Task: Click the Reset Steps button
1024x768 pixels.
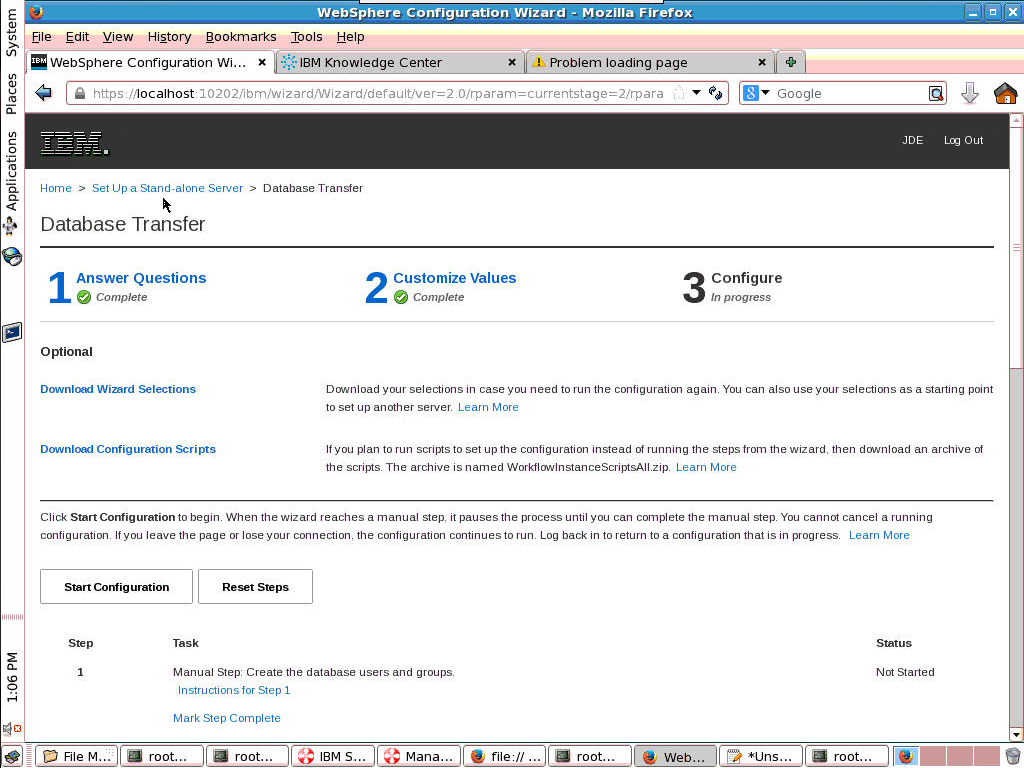Action: click(x=255, y=586)
